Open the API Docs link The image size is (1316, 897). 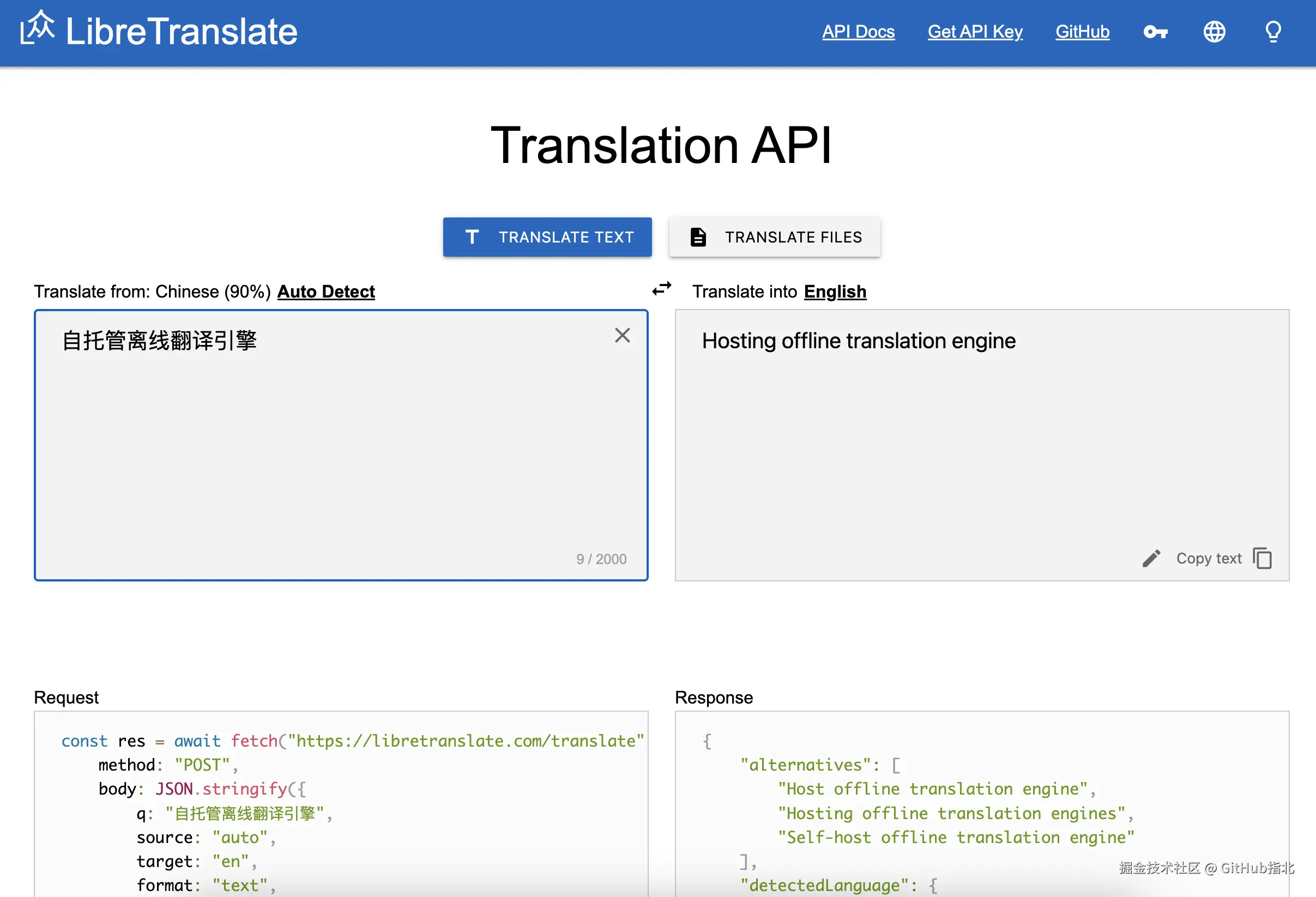pos(858,32)
